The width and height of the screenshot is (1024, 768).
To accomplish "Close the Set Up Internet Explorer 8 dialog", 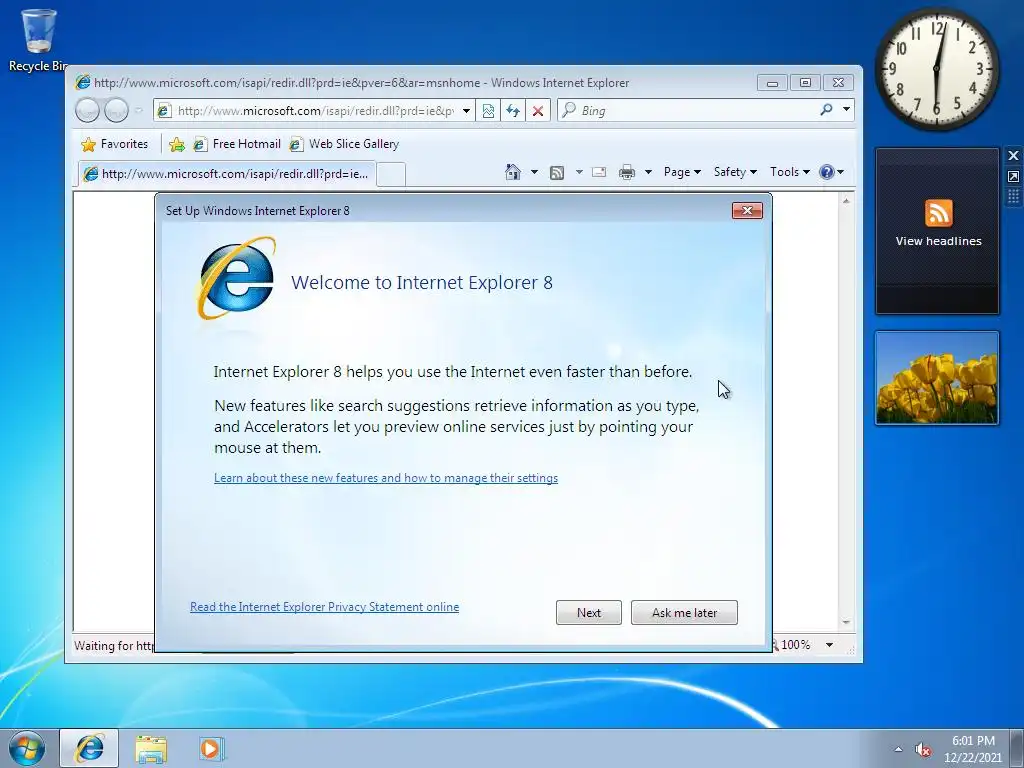I will tap(747, 210).
